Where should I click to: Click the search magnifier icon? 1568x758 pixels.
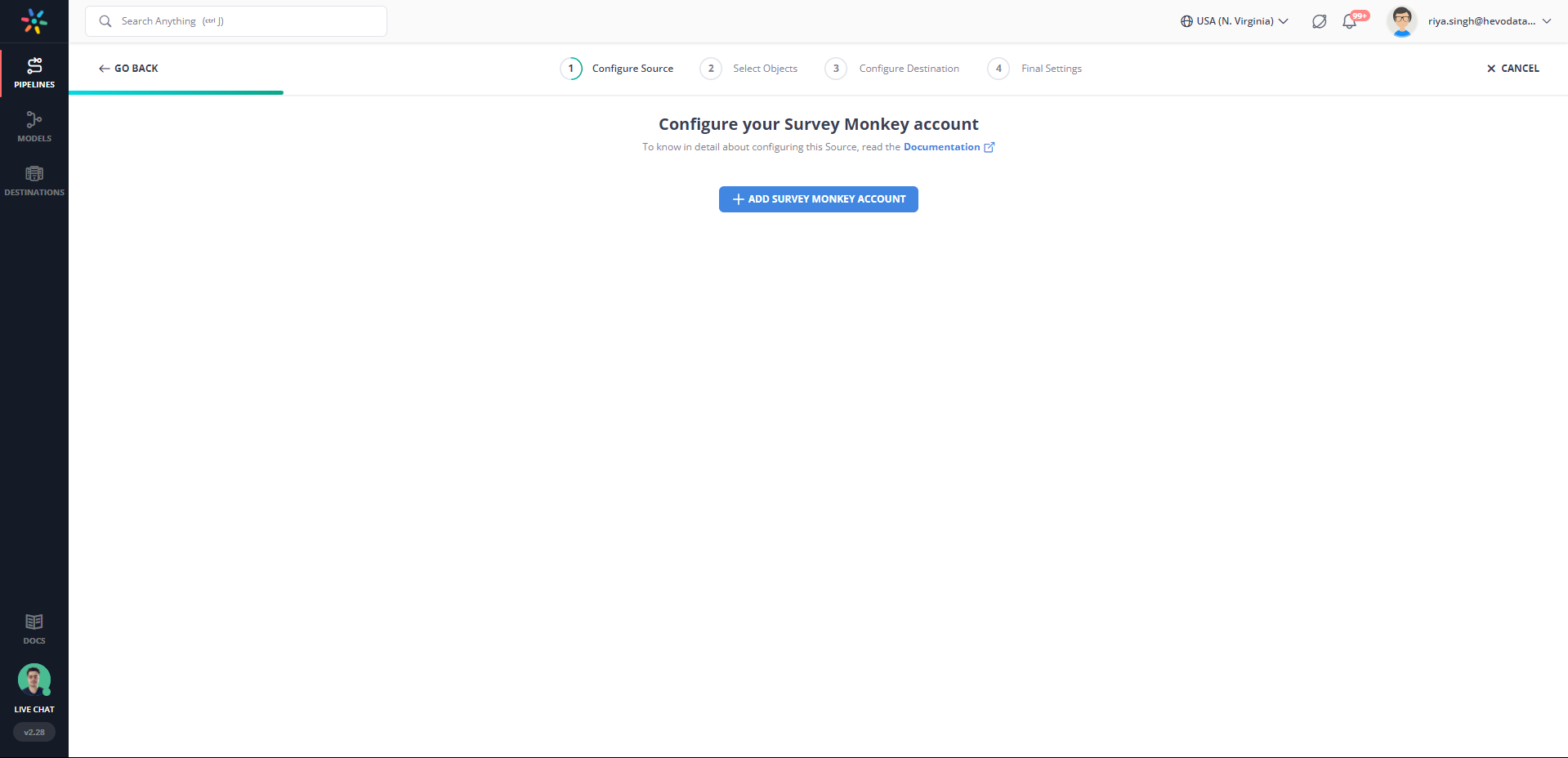pos(105,21)
